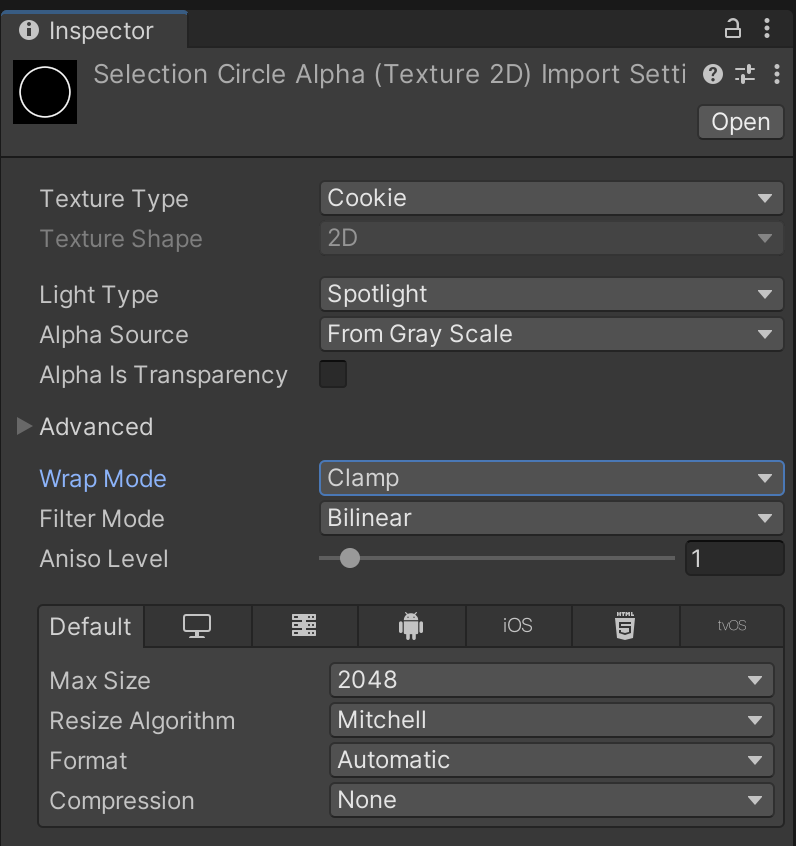Click the Open button
The image size is (796, 846).
[740, 122]
